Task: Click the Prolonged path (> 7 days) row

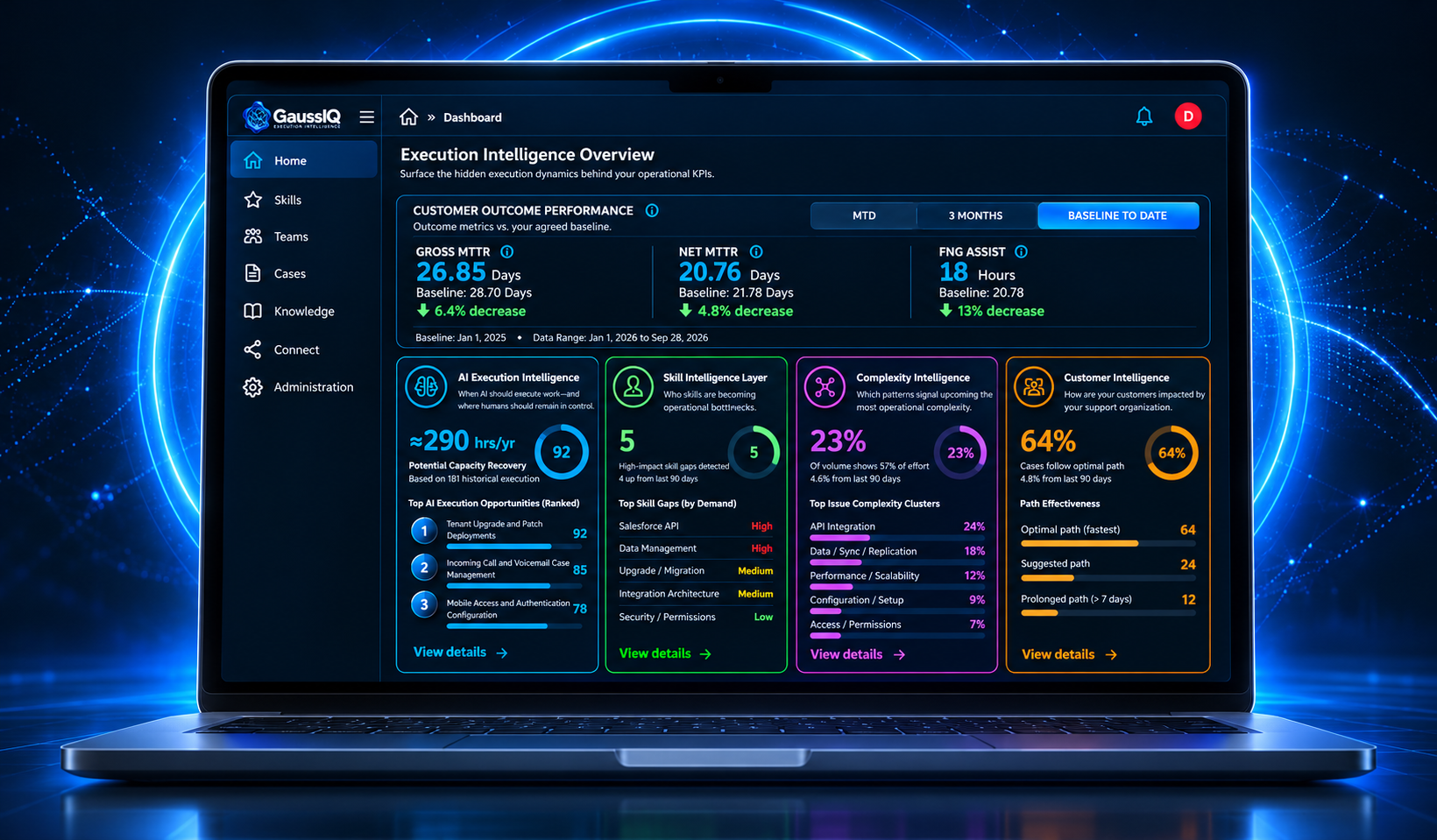Action: [x=1108, y=604]
